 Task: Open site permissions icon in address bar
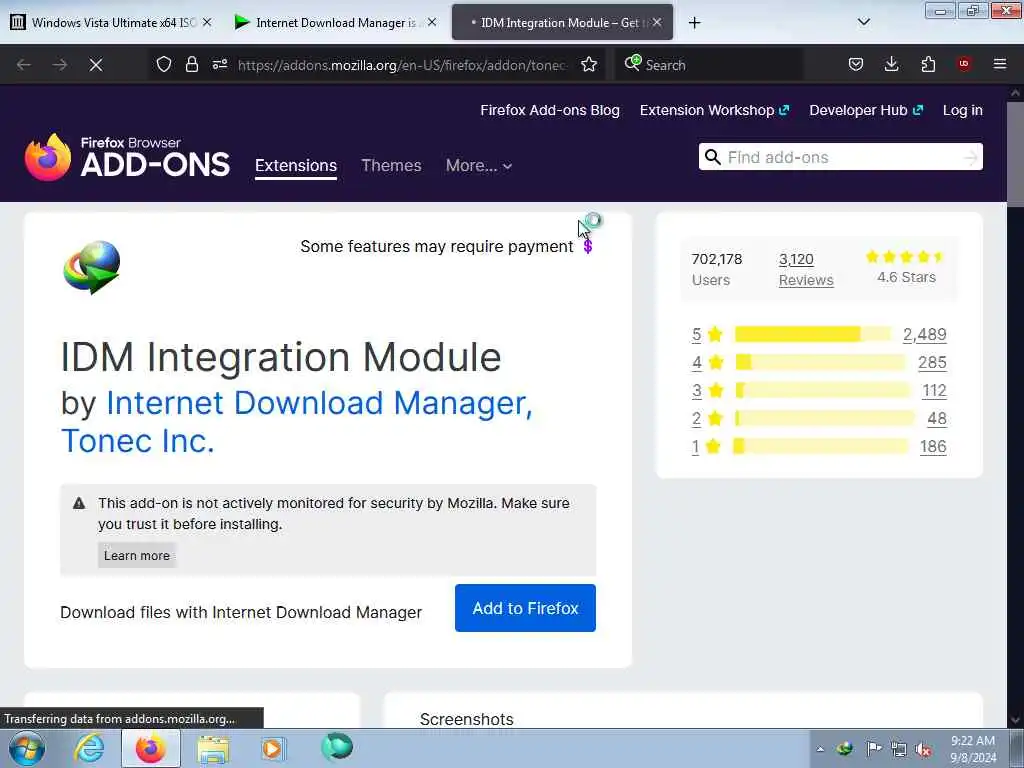coord(219,64)
